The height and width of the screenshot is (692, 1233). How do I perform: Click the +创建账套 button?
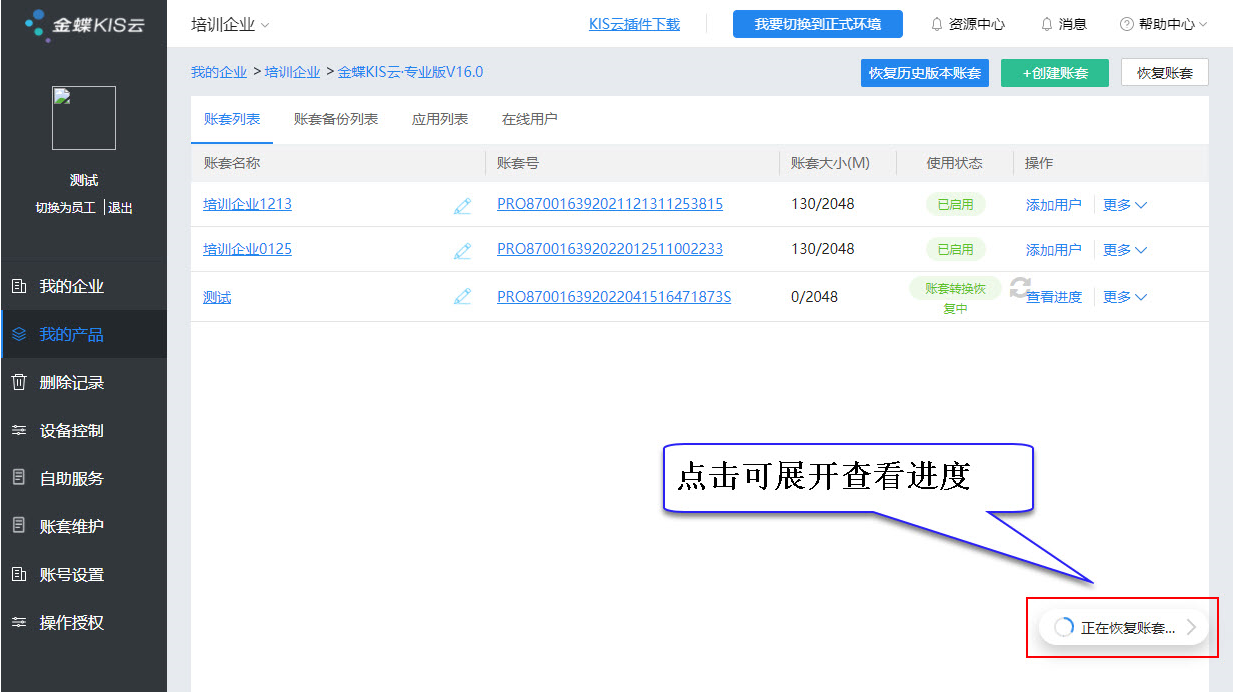[1055, 73]
